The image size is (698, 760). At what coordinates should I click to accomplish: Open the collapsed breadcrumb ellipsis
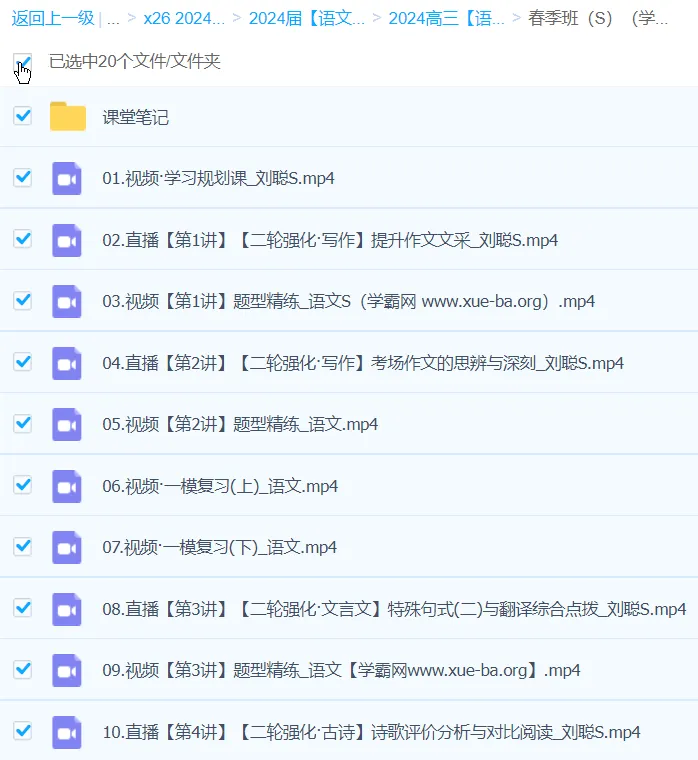coord(113,19)
